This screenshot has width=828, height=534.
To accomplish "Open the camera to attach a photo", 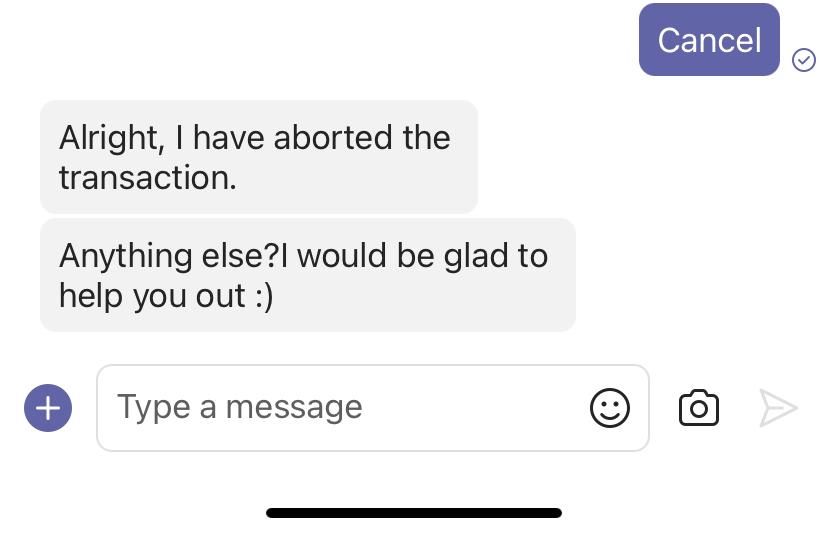I will 698,408.
